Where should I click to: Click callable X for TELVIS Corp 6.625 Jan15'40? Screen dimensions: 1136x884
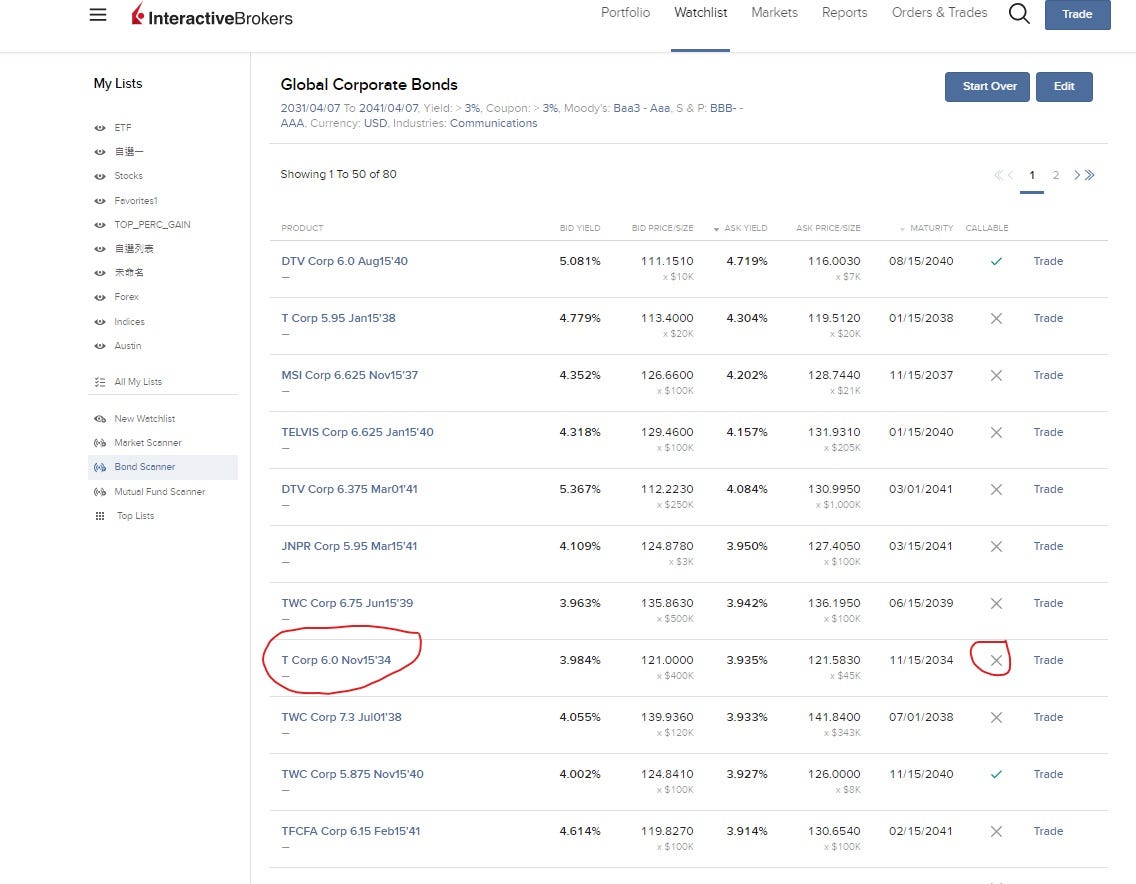996,433
